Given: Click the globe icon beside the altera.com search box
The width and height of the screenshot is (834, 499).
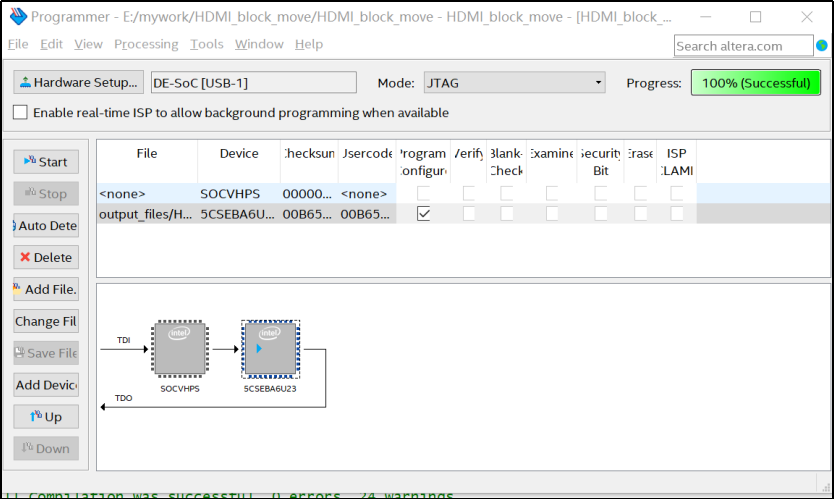Looking at the screenshot, I should point(822,46).
